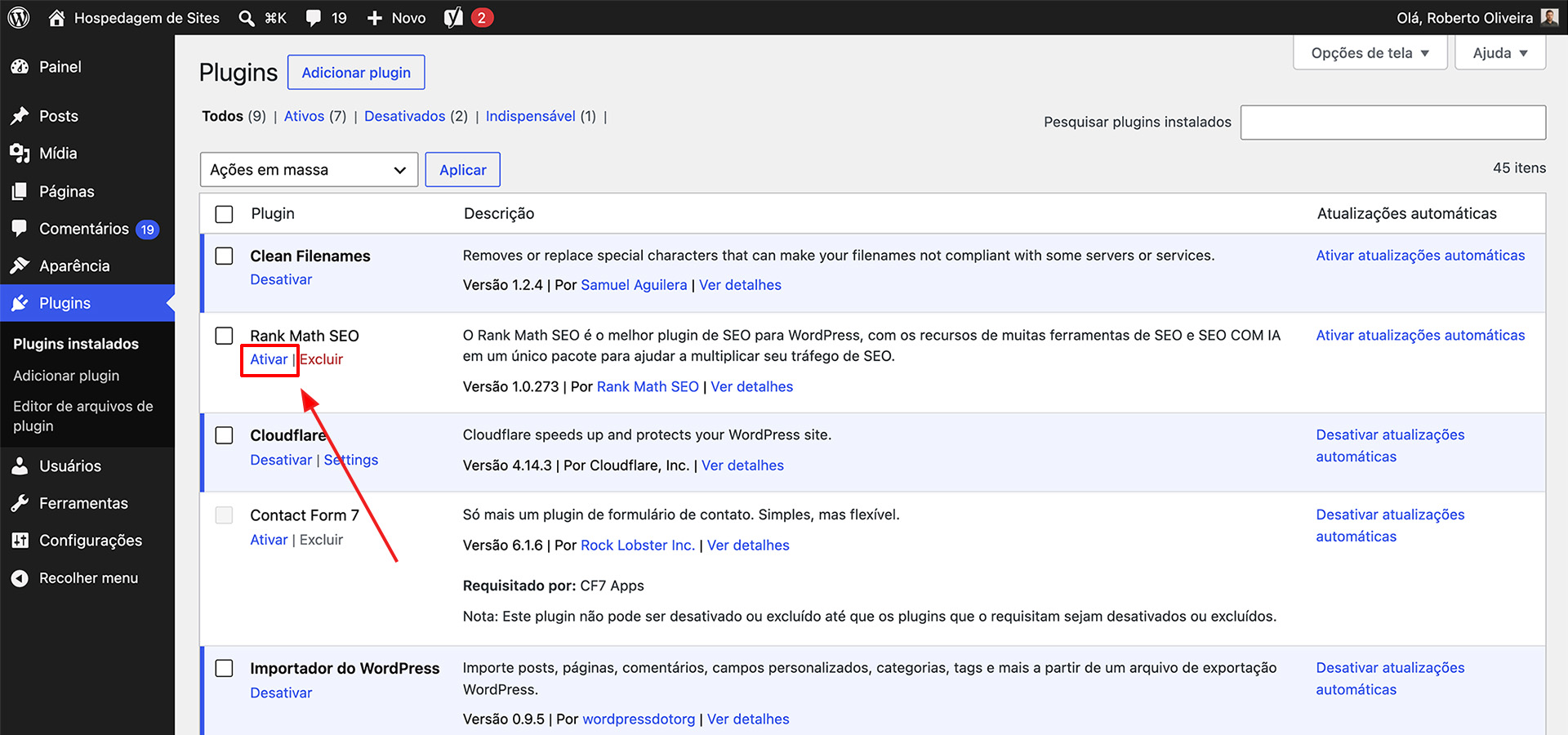Open the comments bubble icon in admin bar

[313, 18]
